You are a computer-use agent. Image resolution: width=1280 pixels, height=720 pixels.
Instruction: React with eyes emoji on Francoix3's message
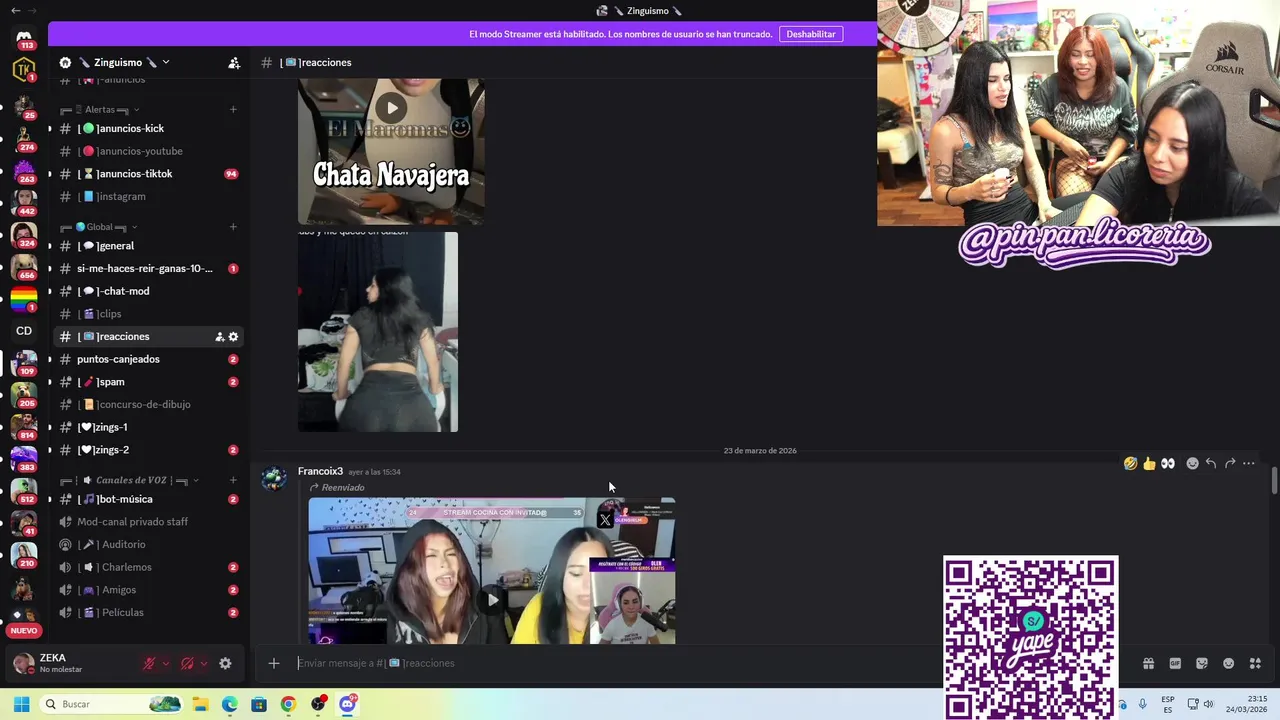coord(1168,463)
